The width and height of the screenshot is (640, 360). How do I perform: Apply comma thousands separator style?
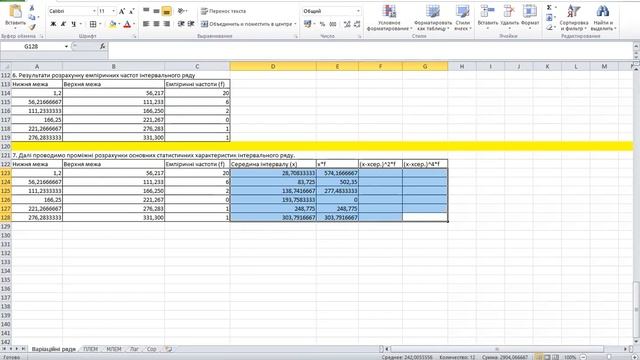333,24
